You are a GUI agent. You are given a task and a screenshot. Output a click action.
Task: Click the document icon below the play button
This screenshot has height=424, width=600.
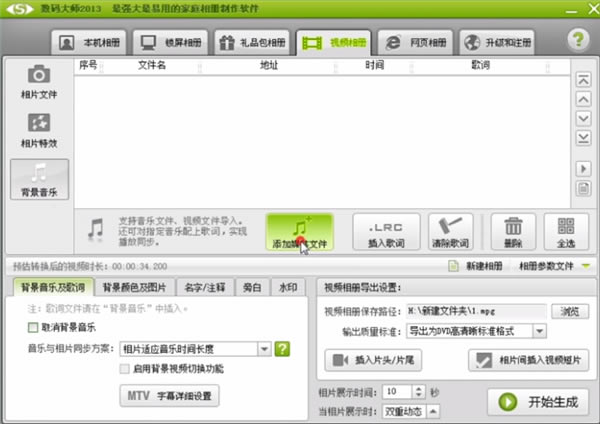(583, 188)
